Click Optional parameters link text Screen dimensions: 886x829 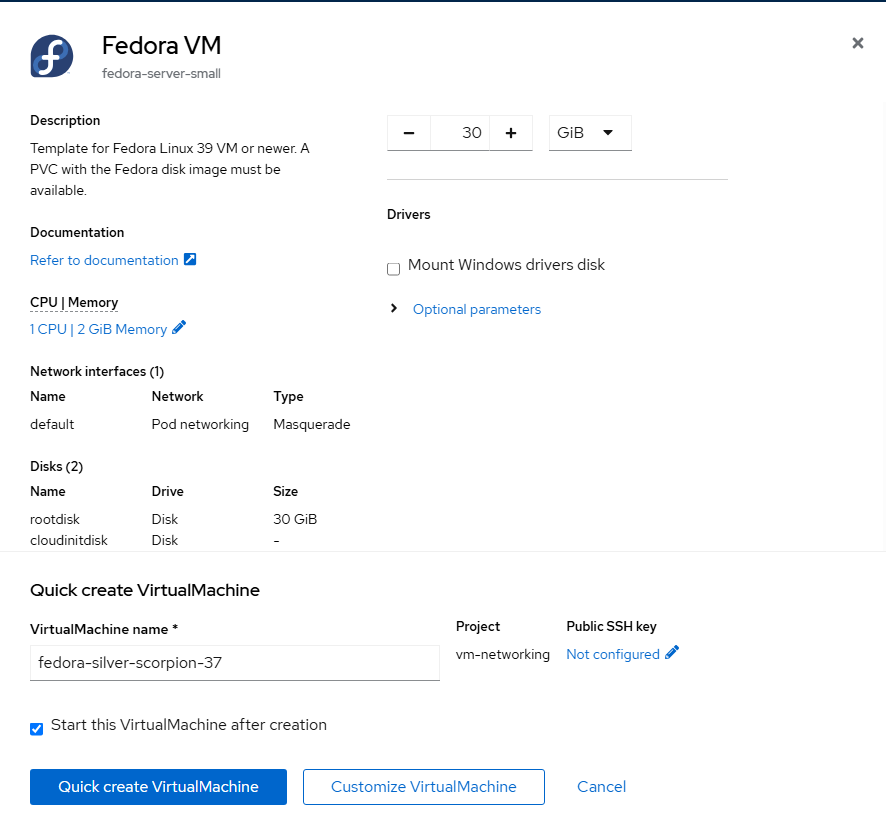pyautogui.click(x=477, y=310)
